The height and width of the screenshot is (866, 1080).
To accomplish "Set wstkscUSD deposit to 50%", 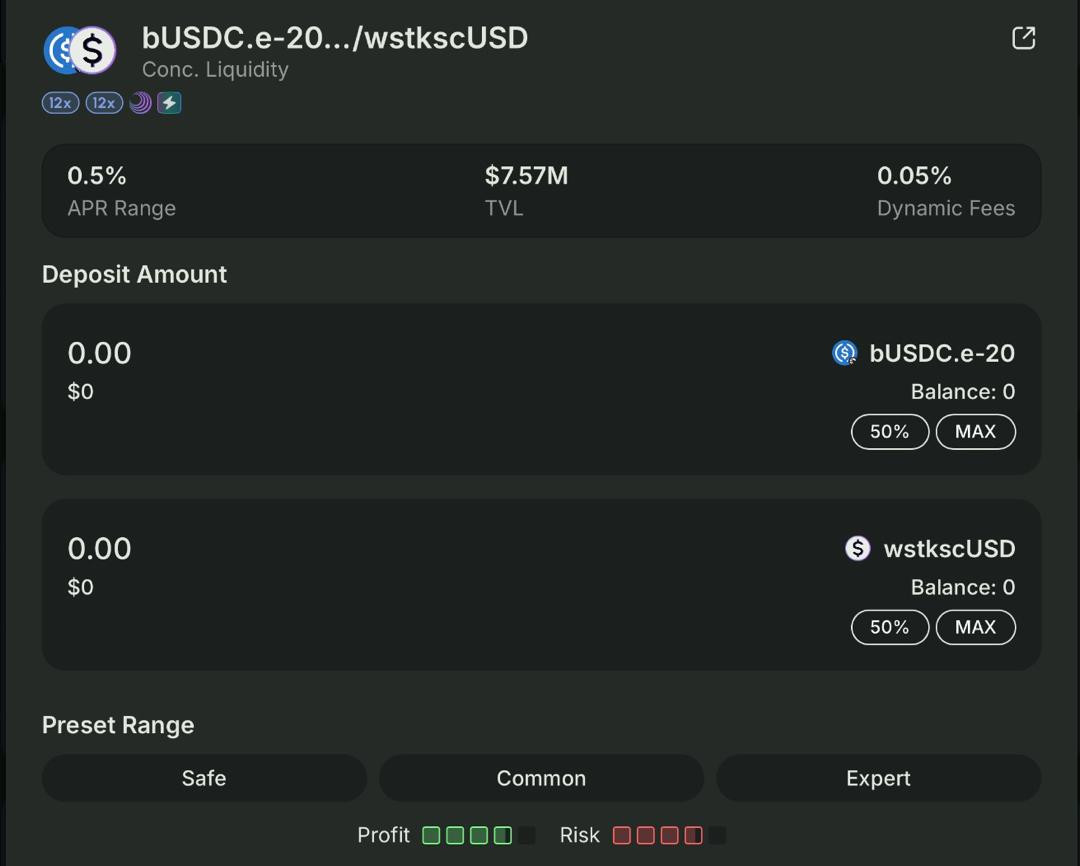I will click(889, 627).
